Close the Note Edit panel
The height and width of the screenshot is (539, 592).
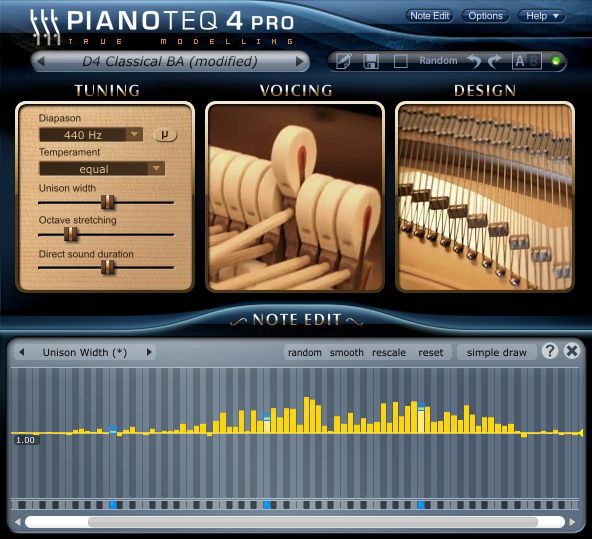tap(572, 351)
